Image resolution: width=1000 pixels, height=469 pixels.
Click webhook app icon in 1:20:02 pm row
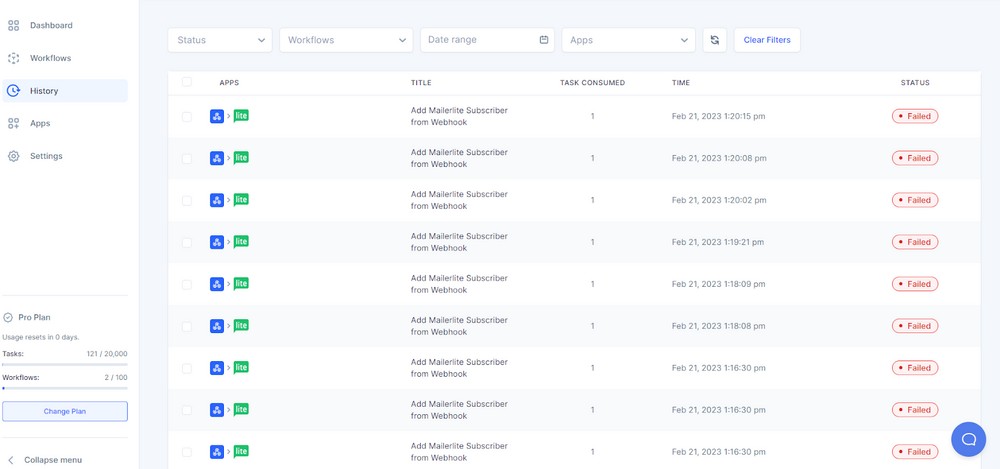[217, 200]
